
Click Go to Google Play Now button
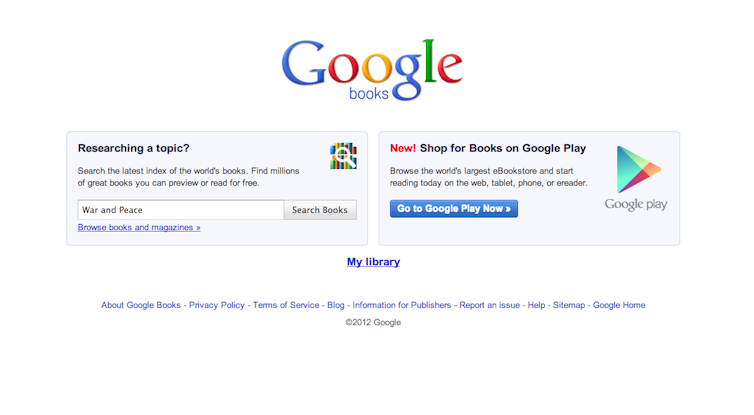click(454, 209)
